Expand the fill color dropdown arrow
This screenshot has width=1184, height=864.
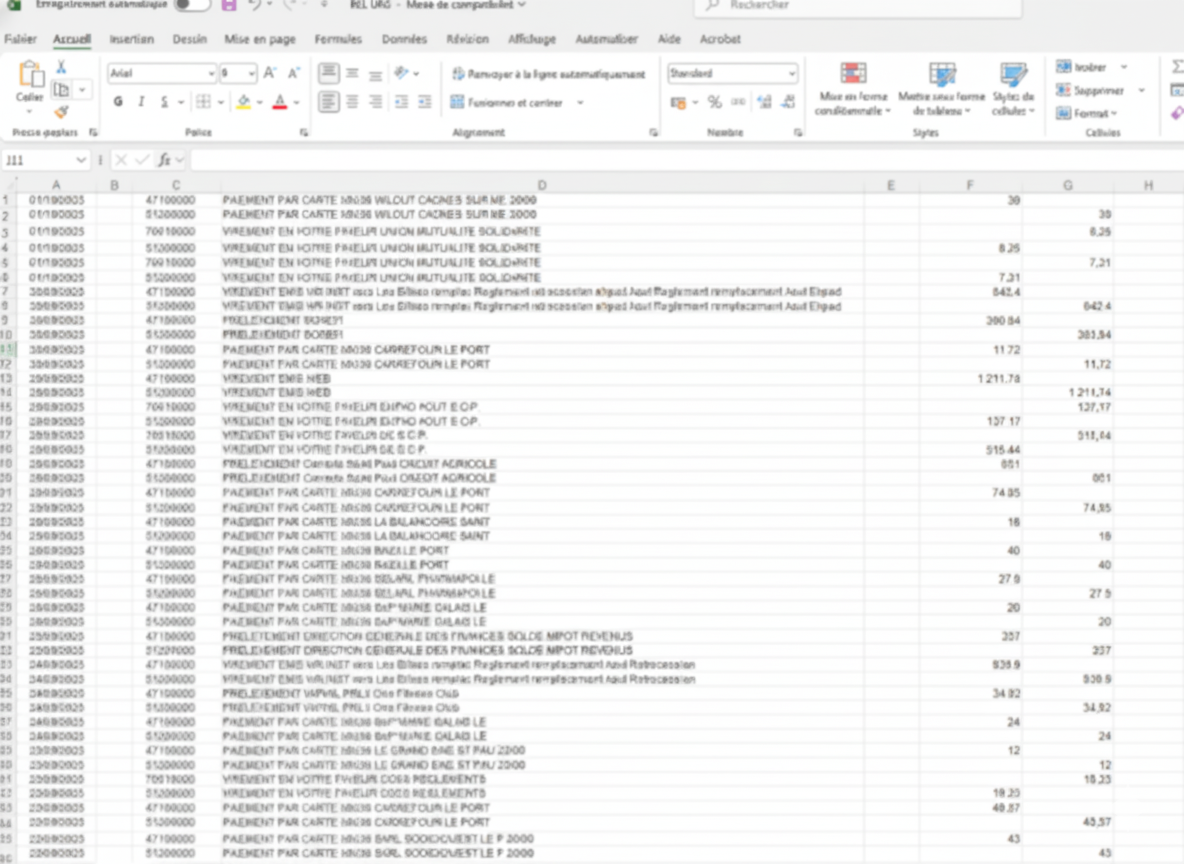coord(260,102)
